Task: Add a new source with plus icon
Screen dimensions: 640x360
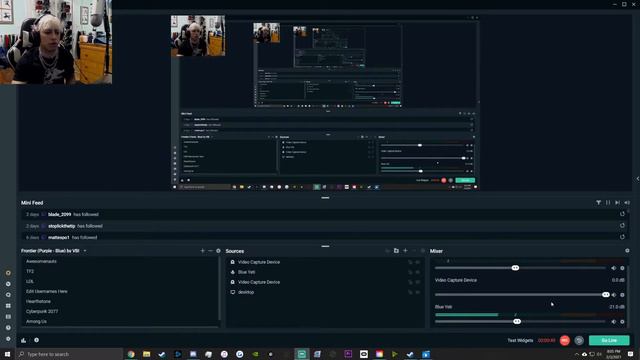Action: pos(405,251)
